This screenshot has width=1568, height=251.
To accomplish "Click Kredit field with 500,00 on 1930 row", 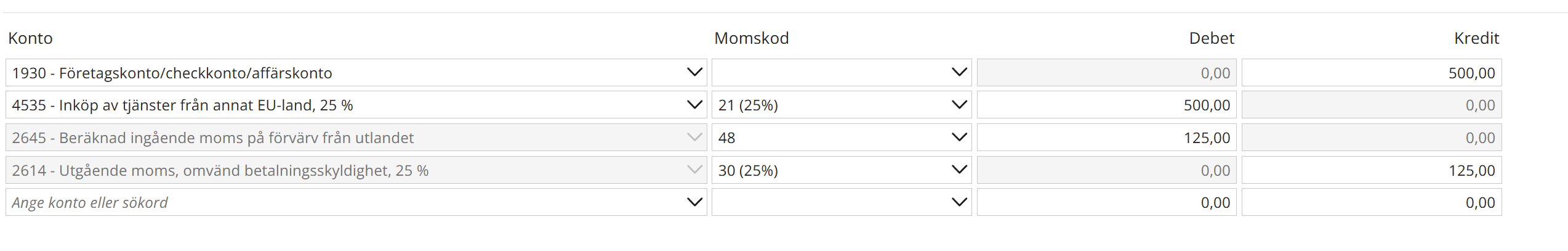I will pyautogui.click(x=1371, y=73).
